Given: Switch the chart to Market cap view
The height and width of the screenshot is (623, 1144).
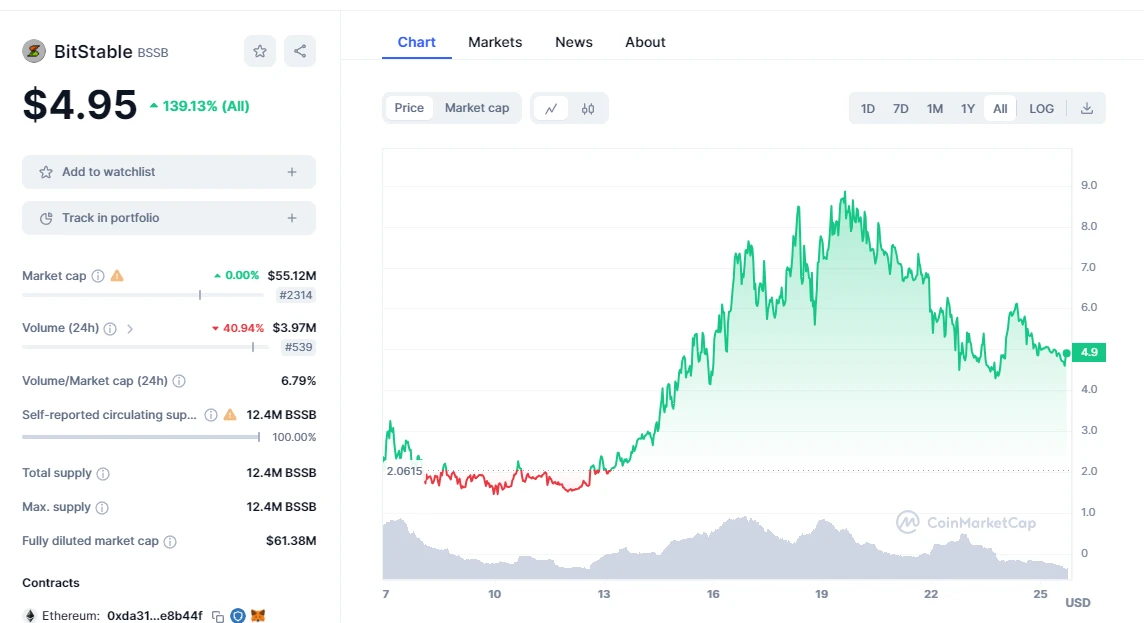Looking at the screenshot, I should pyautogui.click(x=478, y=108).
